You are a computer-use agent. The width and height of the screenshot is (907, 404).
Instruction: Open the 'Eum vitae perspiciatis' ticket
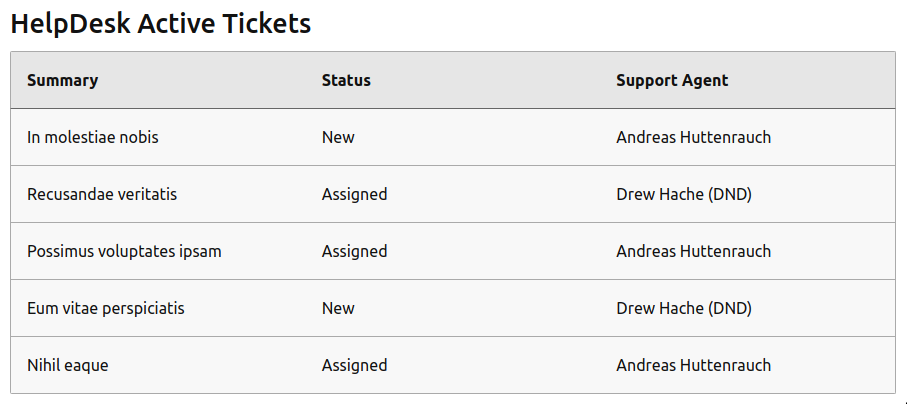106,308
